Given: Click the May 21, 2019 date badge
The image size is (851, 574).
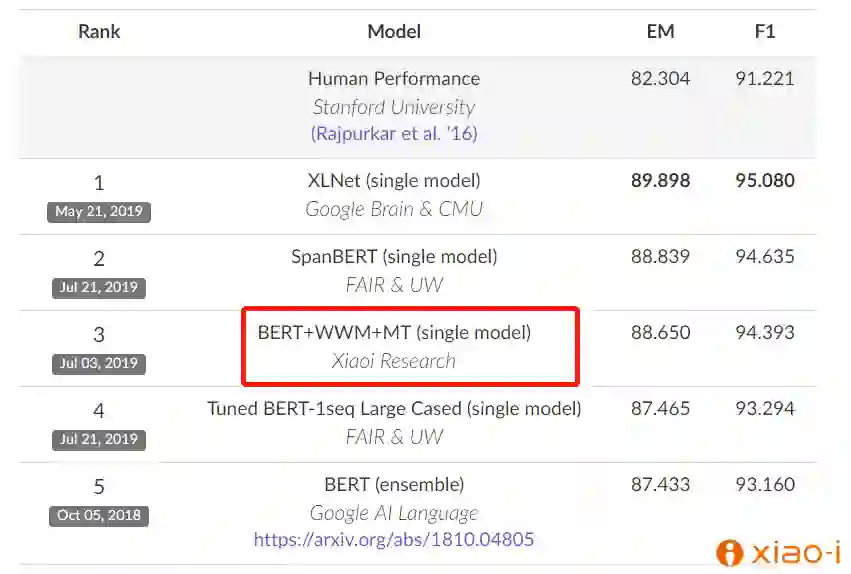Looking at the screenshot, I should [99, 212].
